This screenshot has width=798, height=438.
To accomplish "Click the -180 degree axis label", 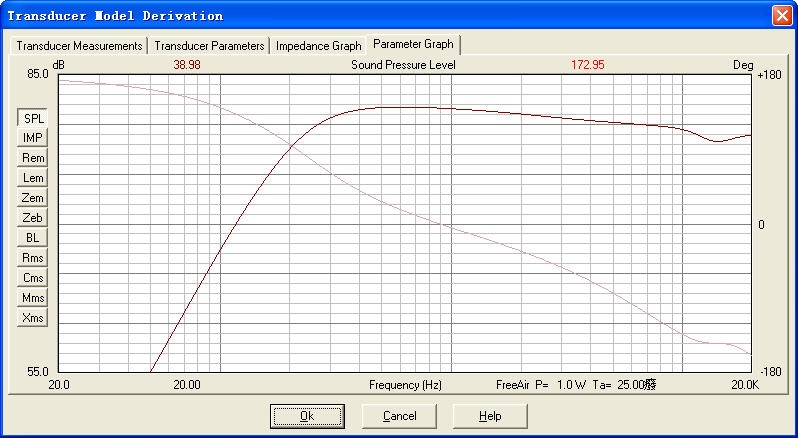I will tap(769, 372).
